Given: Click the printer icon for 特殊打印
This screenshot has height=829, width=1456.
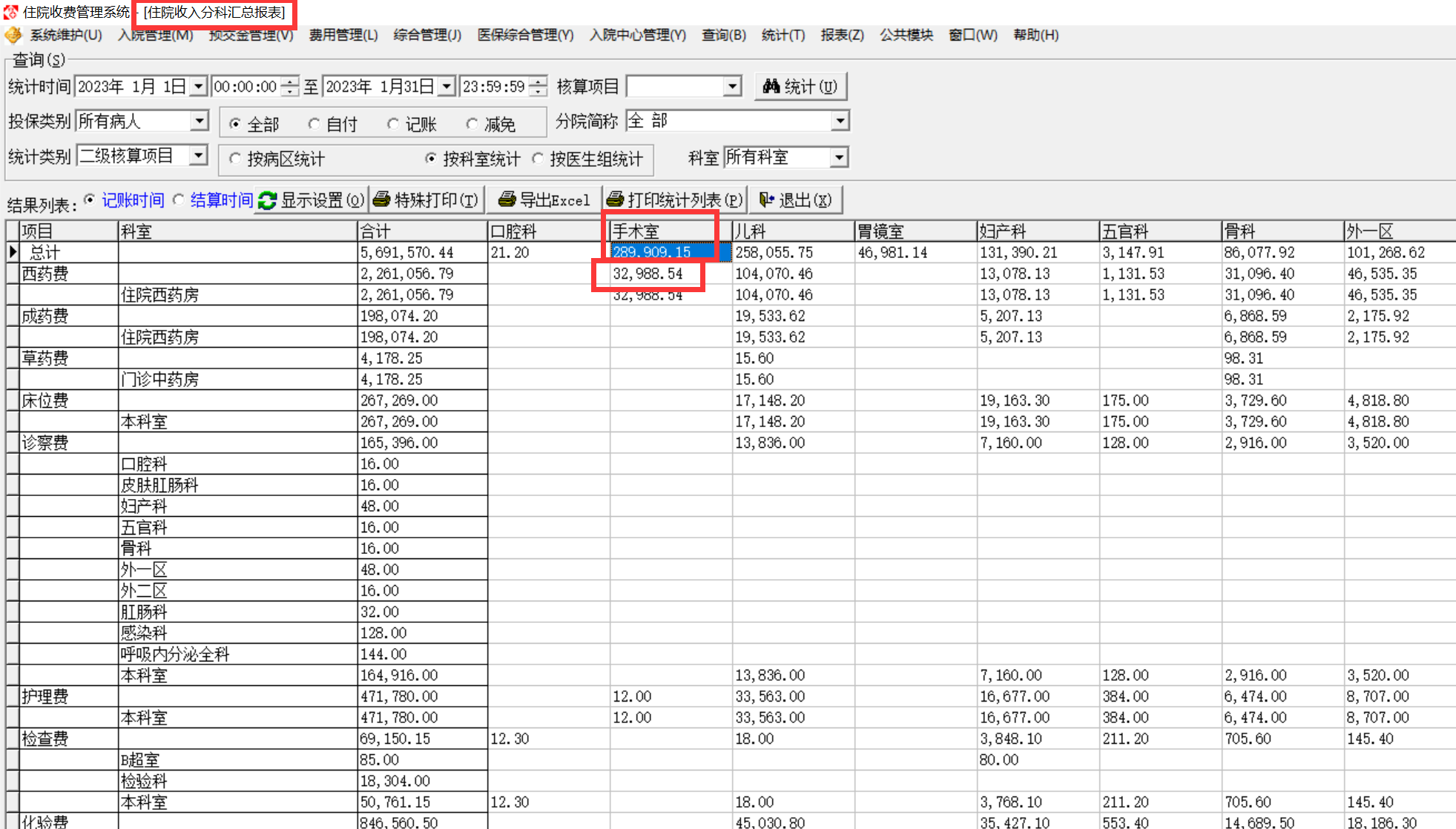Looking at the screenshot, I should tap(382, 199).
